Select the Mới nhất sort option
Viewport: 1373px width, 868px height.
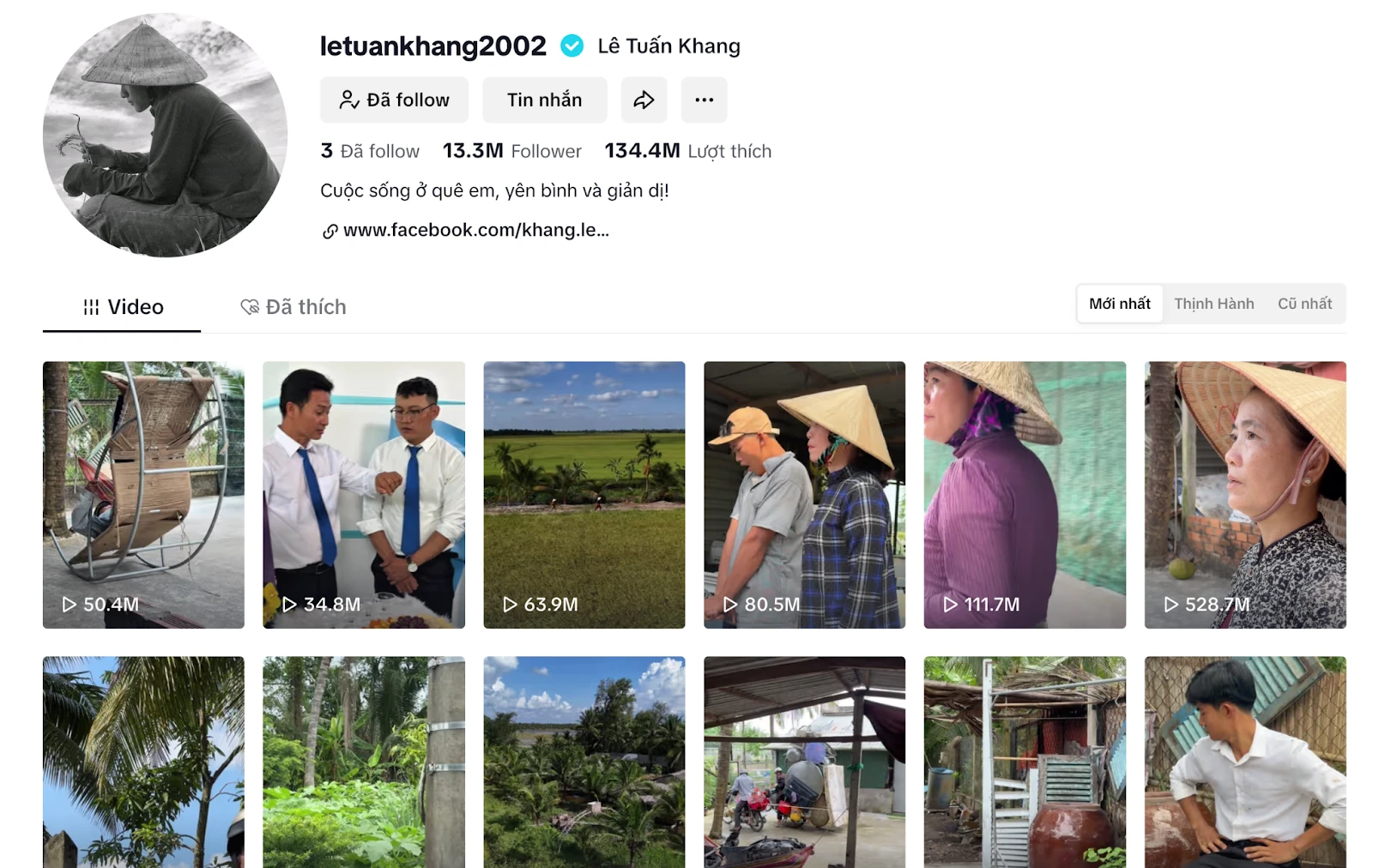pos(1120,304)
